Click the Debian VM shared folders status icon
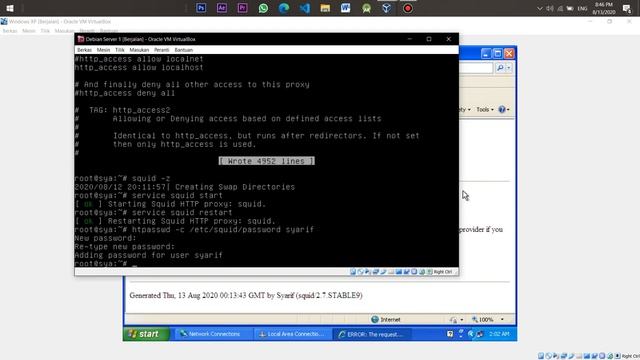Image resolution: width=640 pixels, height=360 pixels. click(x=391, y=272)
